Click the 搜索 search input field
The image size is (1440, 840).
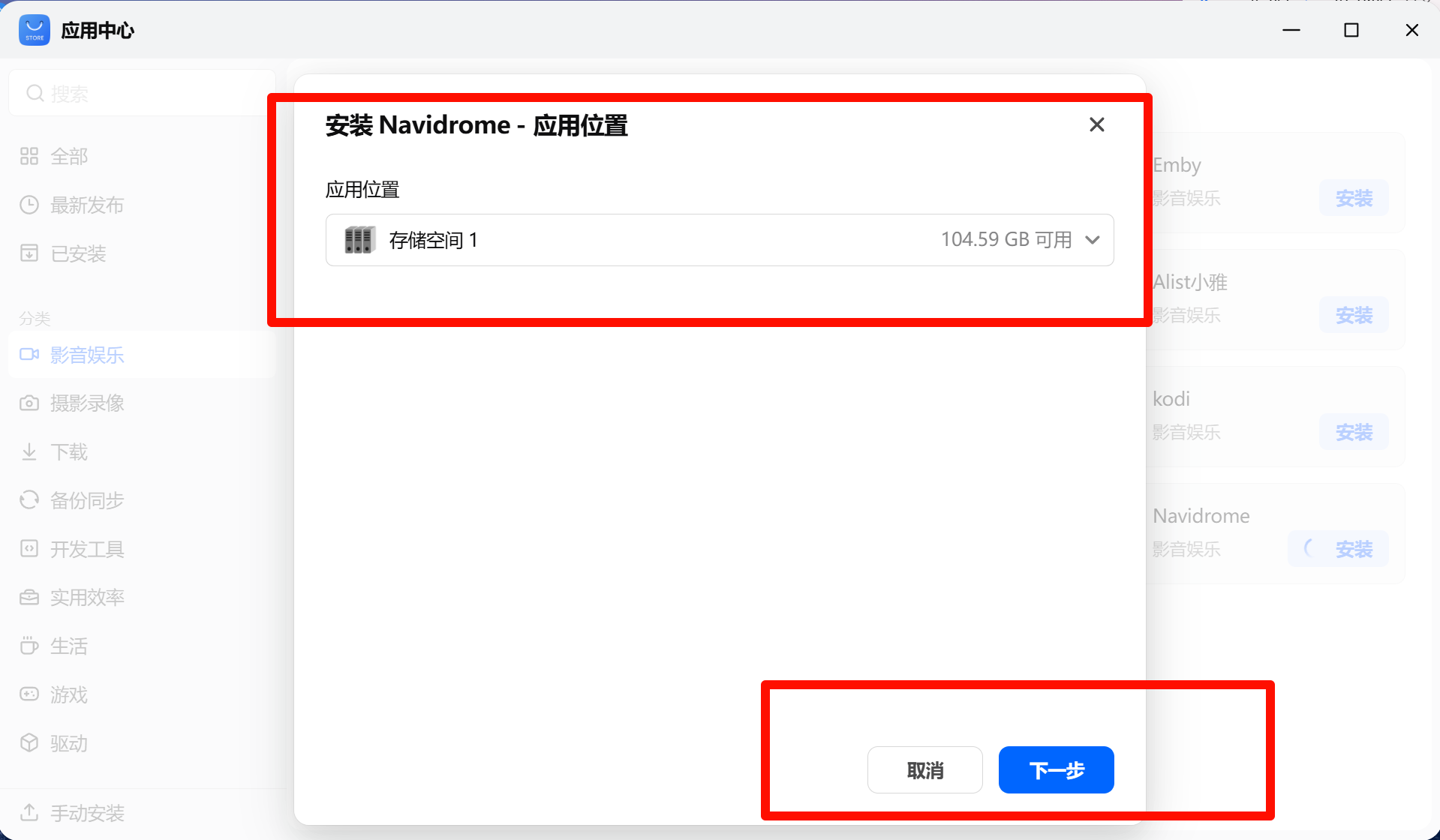pyautogui.click(x=143, y=93)
